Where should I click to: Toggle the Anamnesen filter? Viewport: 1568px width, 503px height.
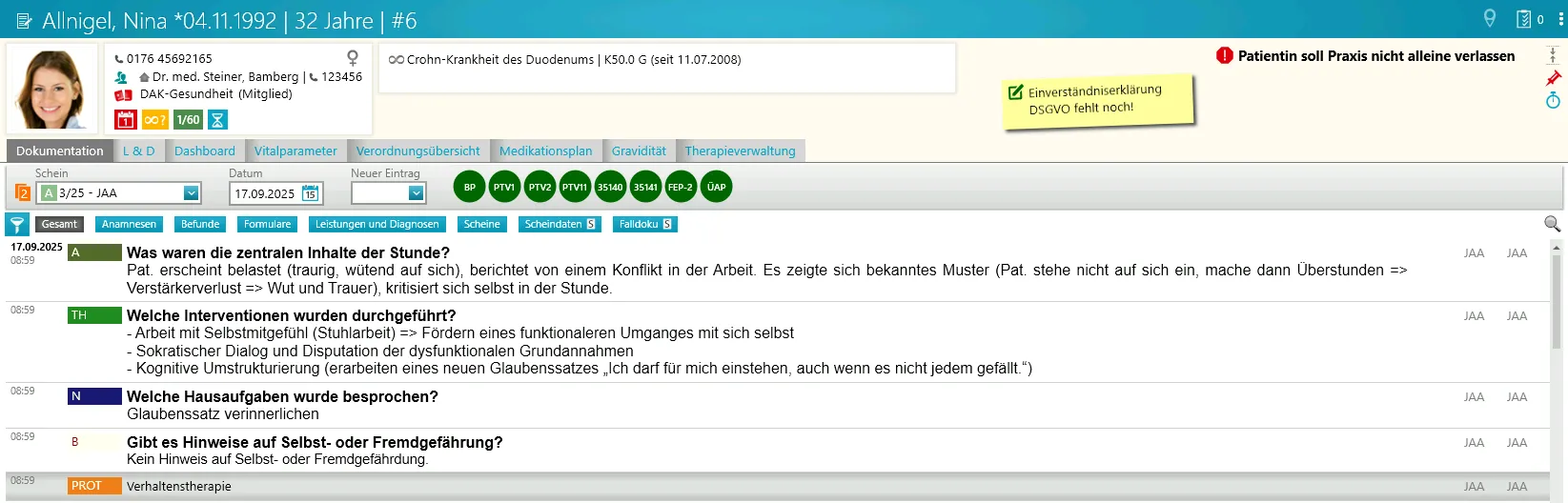(x=129, y=225)
